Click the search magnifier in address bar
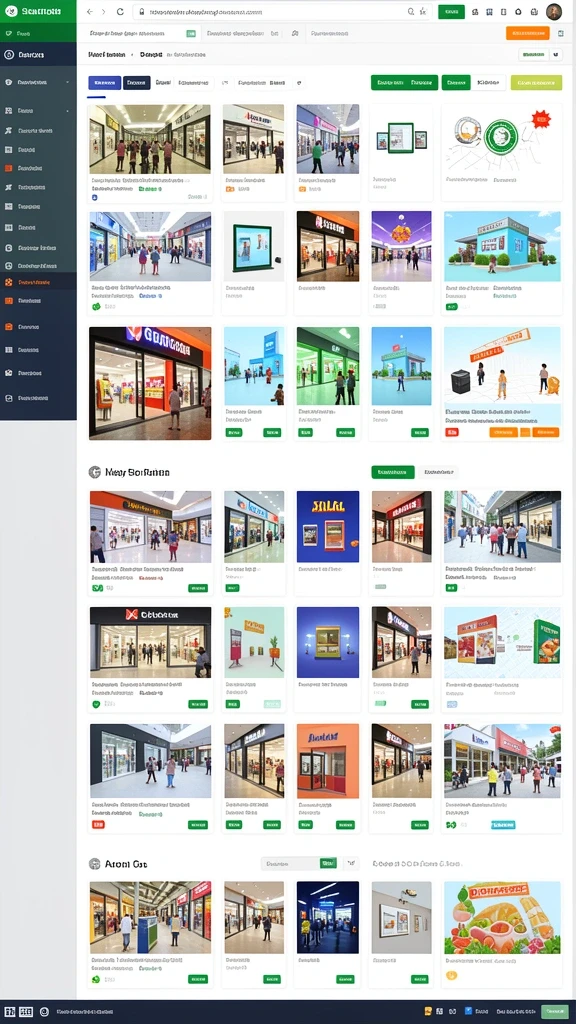Screen dimensions: 576x1024 click(x=411, y=12)
